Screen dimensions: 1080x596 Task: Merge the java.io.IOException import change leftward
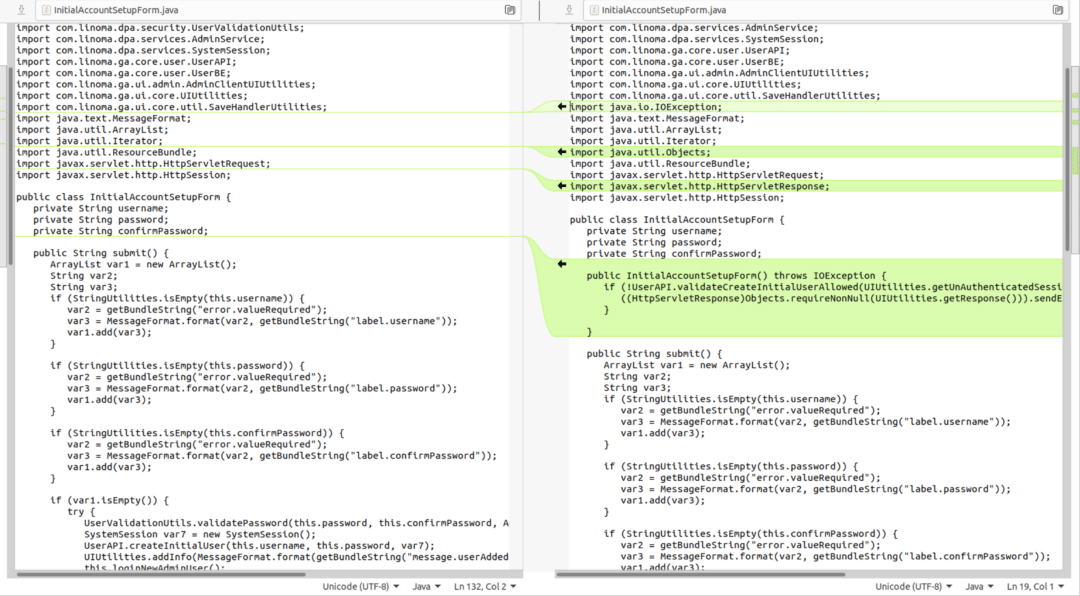[560, 107]
